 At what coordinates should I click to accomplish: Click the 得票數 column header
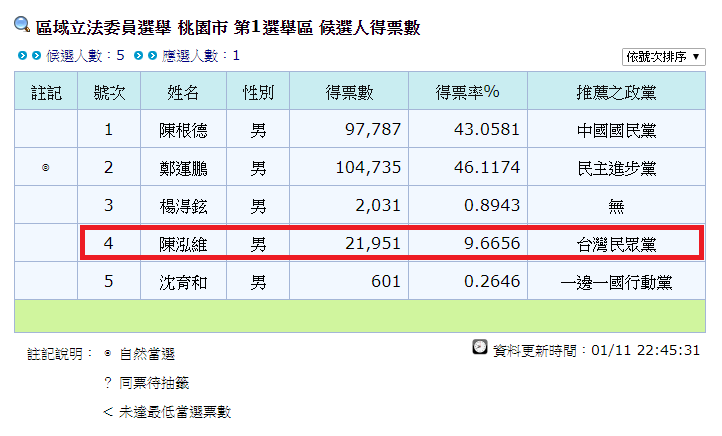349,93
